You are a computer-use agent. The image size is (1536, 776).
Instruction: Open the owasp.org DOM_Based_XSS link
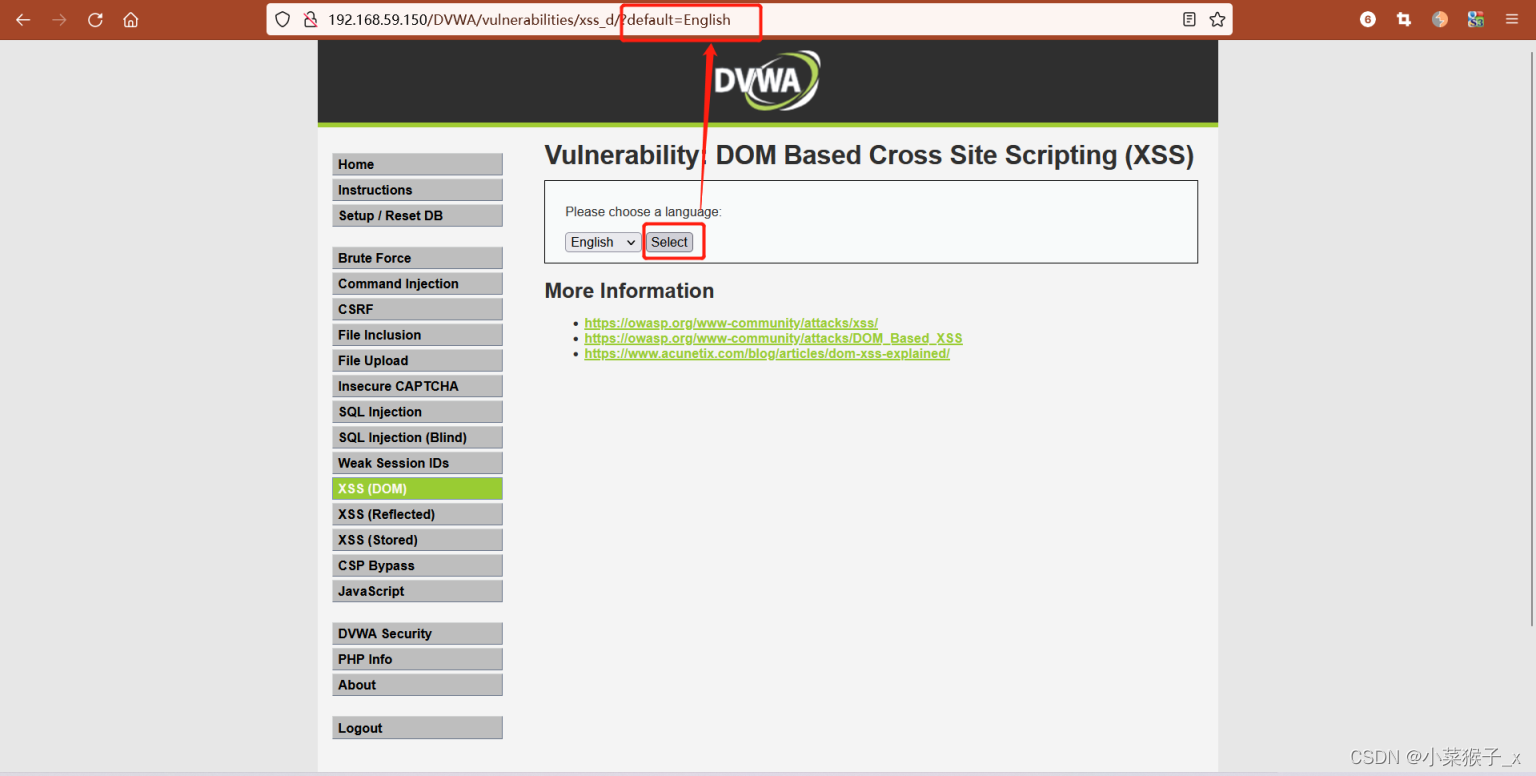click(x=773, y=338)
